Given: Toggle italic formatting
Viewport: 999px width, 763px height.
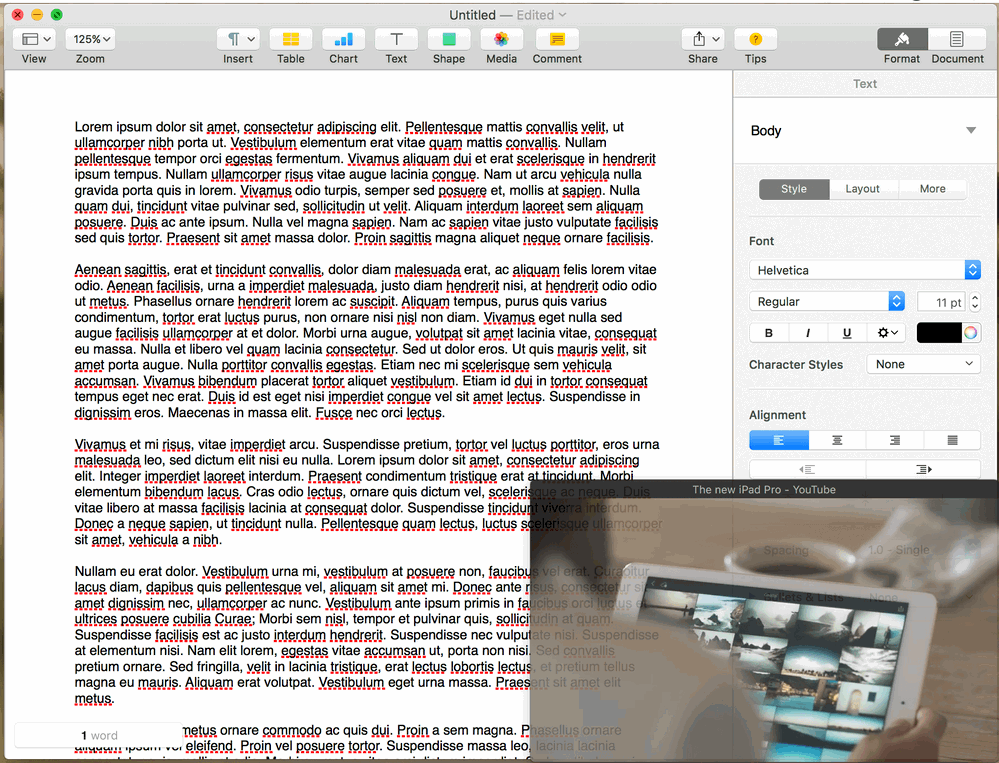Looking at the screenshot, I should (808, 332).
